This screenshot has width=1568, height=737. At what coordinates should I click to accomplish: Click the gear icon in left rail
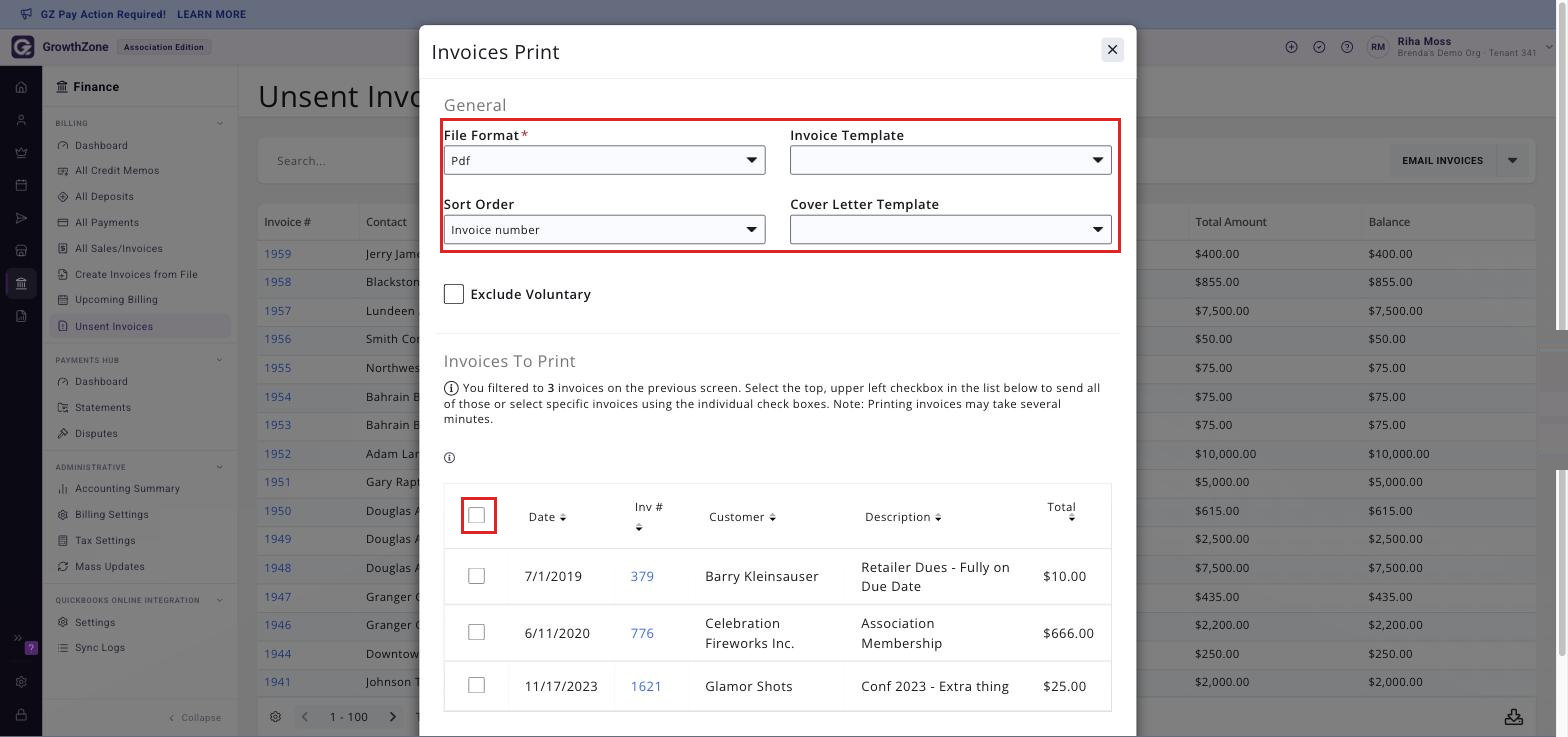click(21, 682)
